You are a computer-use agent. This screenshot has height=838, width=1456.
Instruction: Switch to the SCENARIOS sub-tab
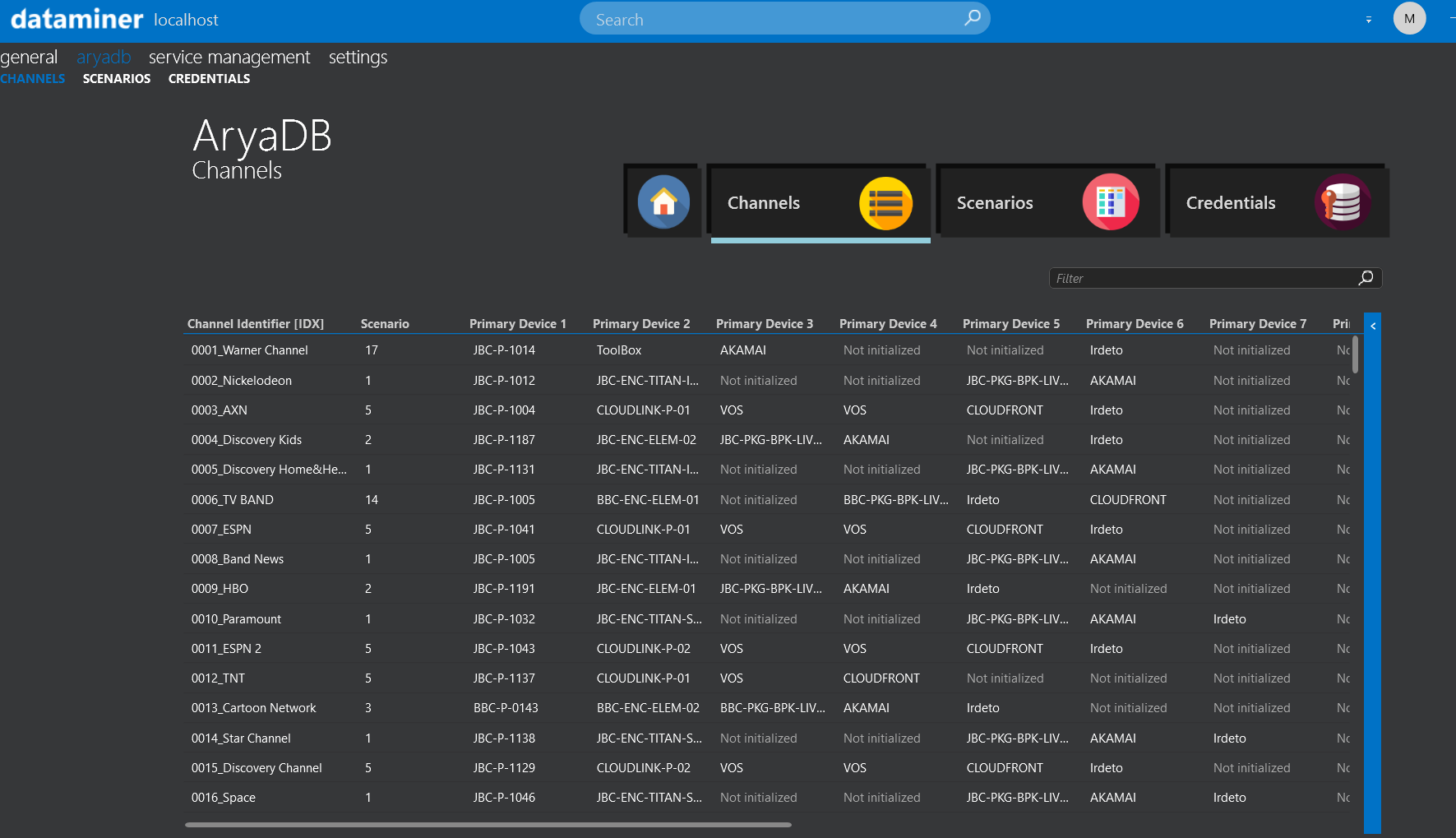point(117,79)
